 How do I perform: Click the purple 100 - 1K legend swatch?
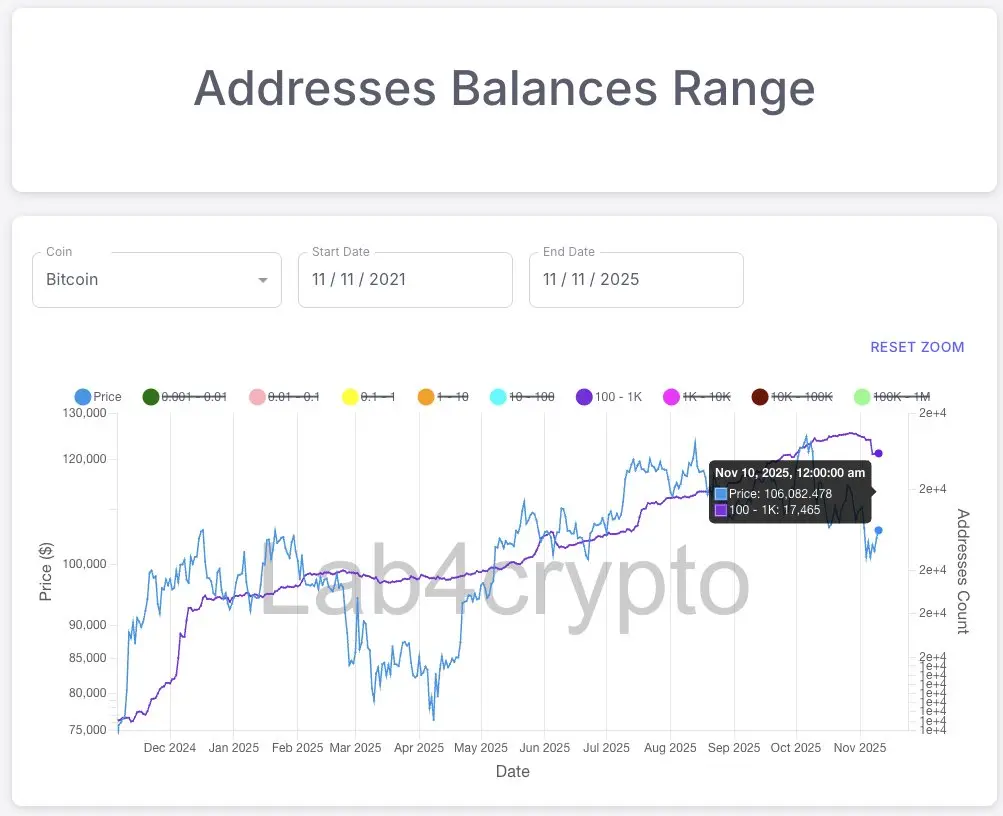click(584, 397)
